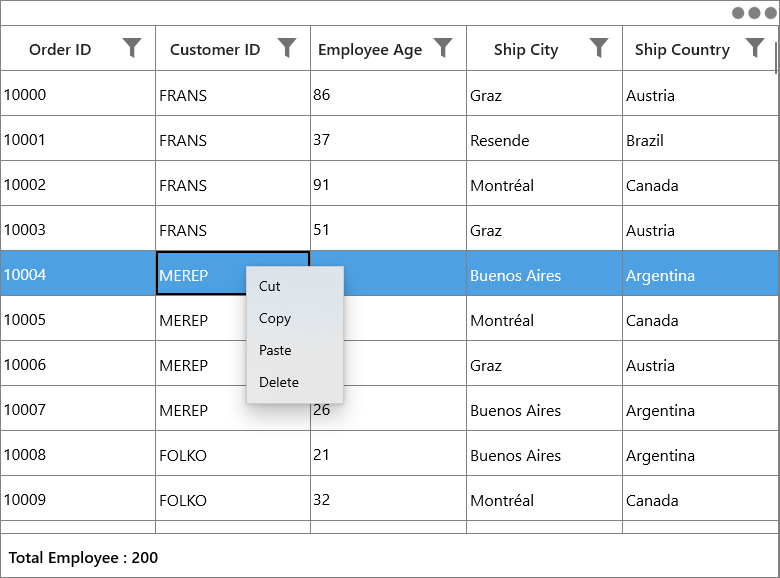
Task: Click Canada in row 10009
Action: [x=652, y=500]
